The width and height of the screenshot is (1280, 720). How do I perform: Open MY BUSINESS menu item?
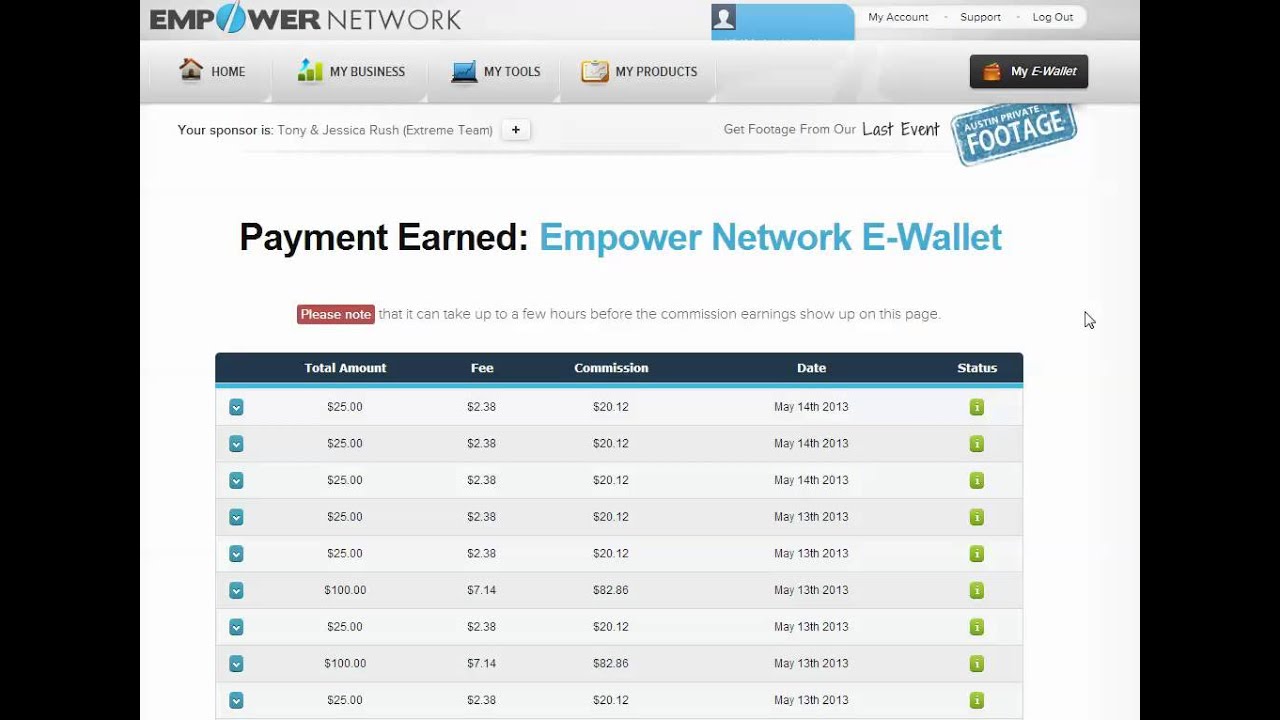[x=367, y=72]
